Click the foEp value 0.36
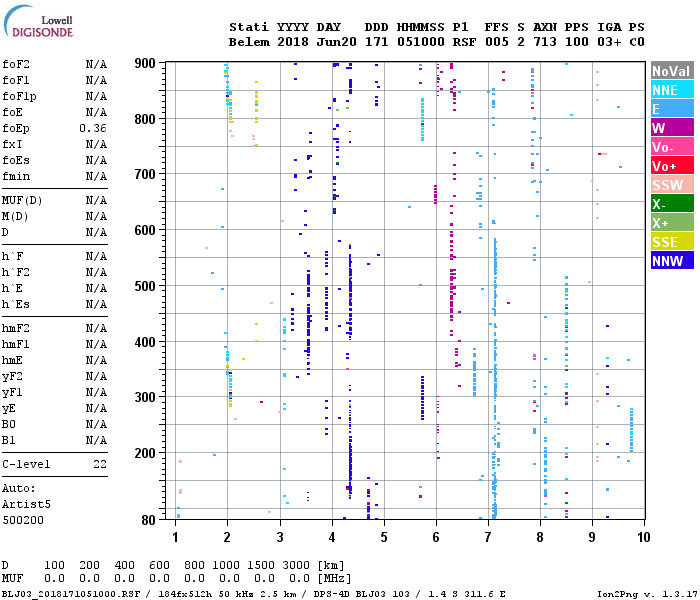Viewport: 700px width, 600px height. 93,129
